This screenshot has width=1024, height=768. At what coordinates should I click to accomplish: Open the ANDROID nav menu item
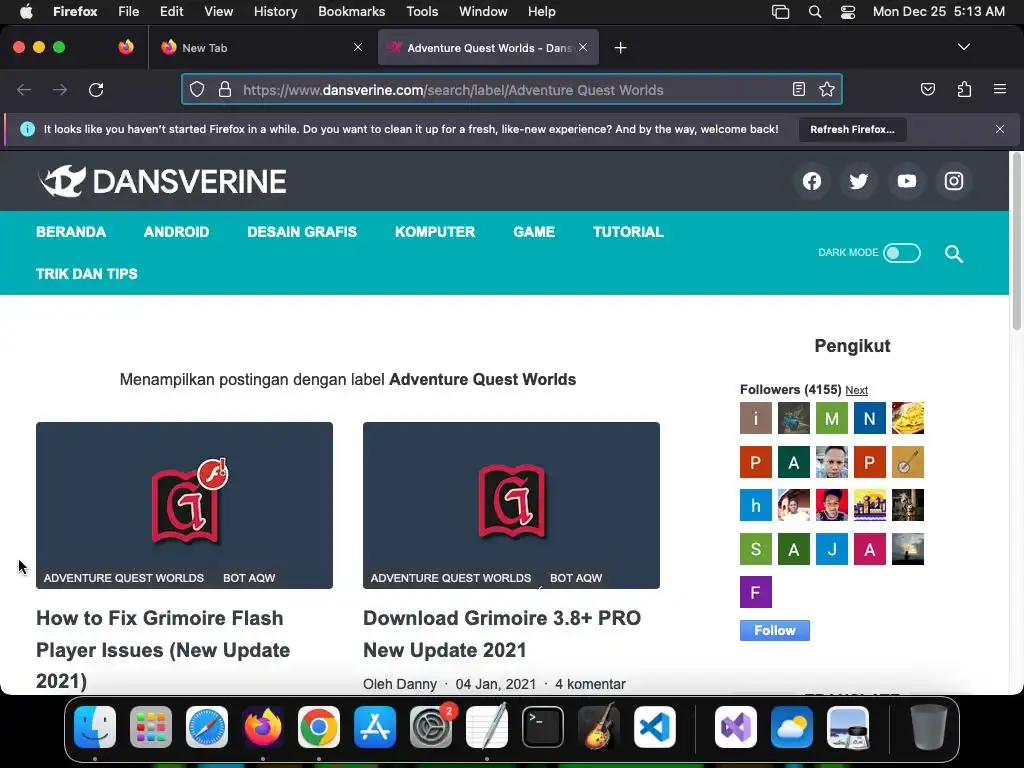176,232
